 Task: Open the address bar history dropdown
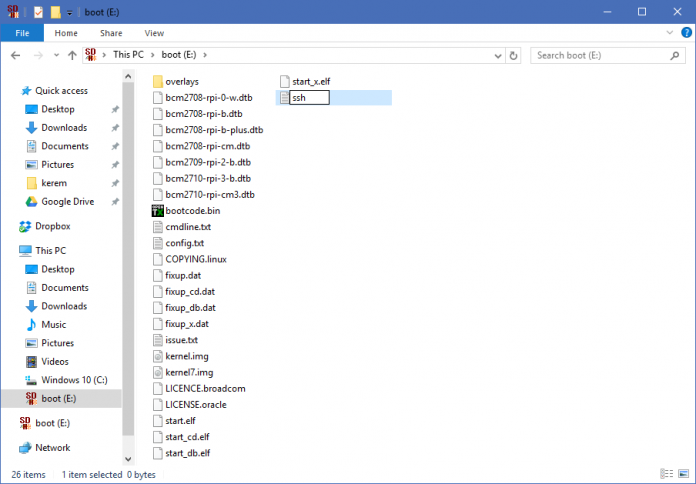(498, 55)
